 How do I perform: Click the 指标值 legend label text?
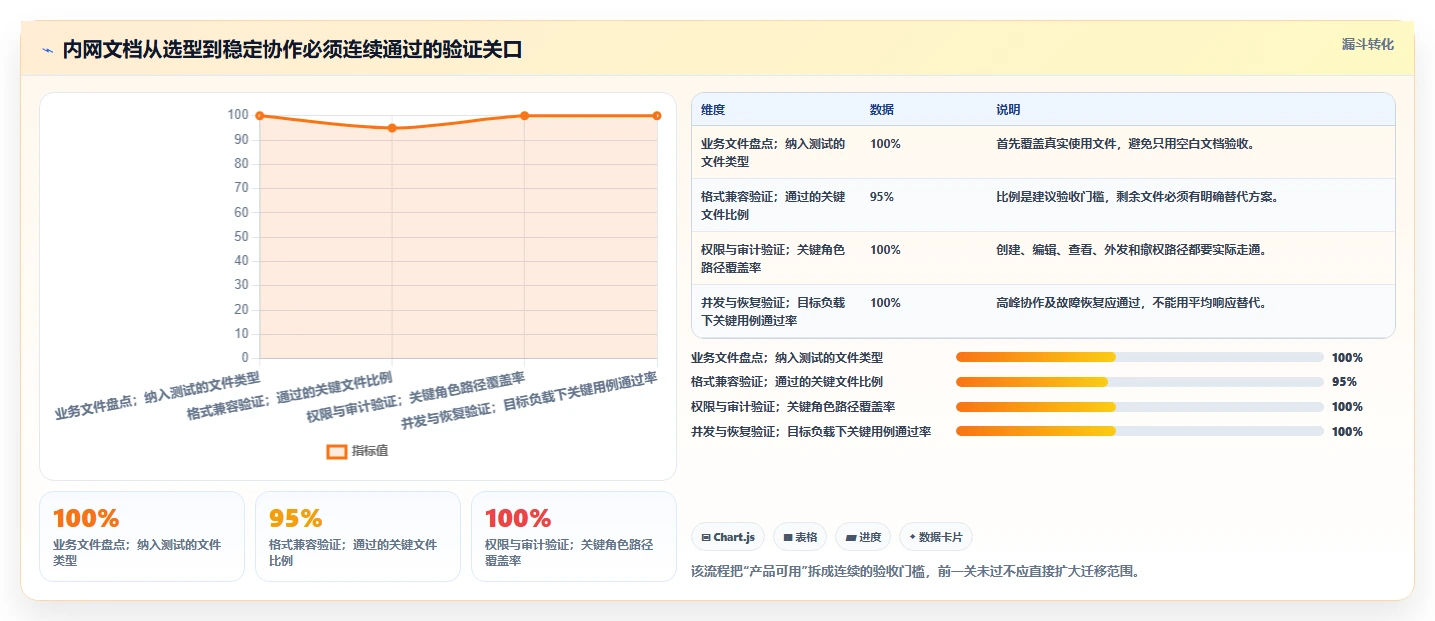click(370, 452)
